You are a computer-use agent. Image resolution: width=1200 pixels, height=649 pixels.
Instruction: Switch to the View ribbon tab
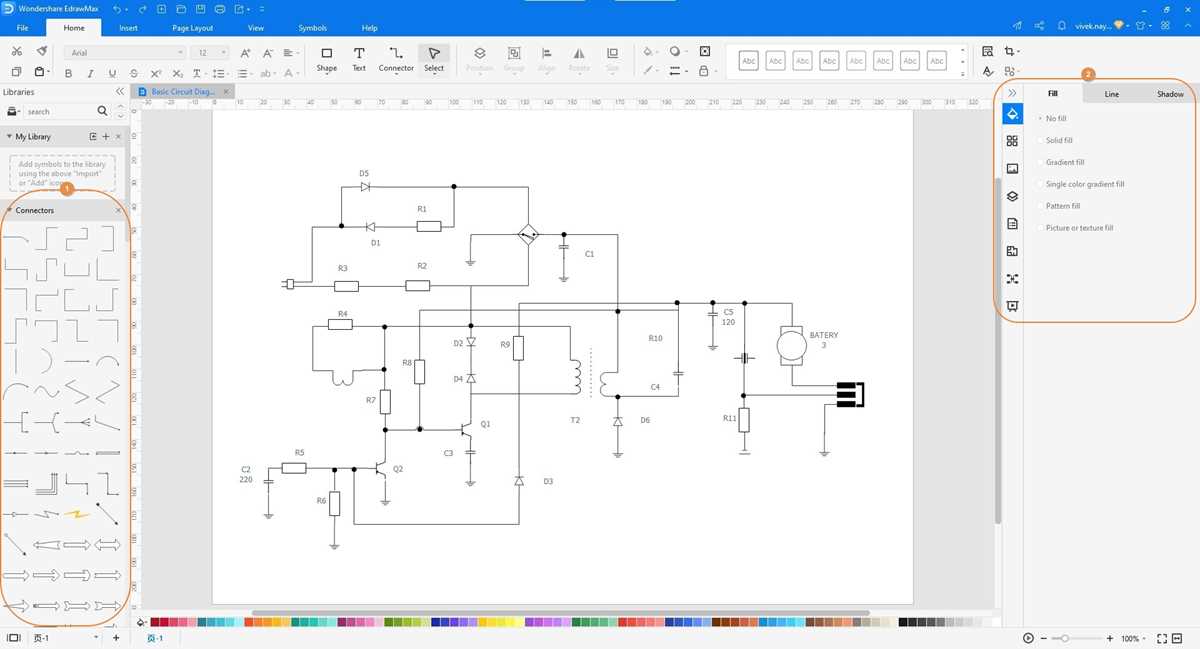[256, 28]
